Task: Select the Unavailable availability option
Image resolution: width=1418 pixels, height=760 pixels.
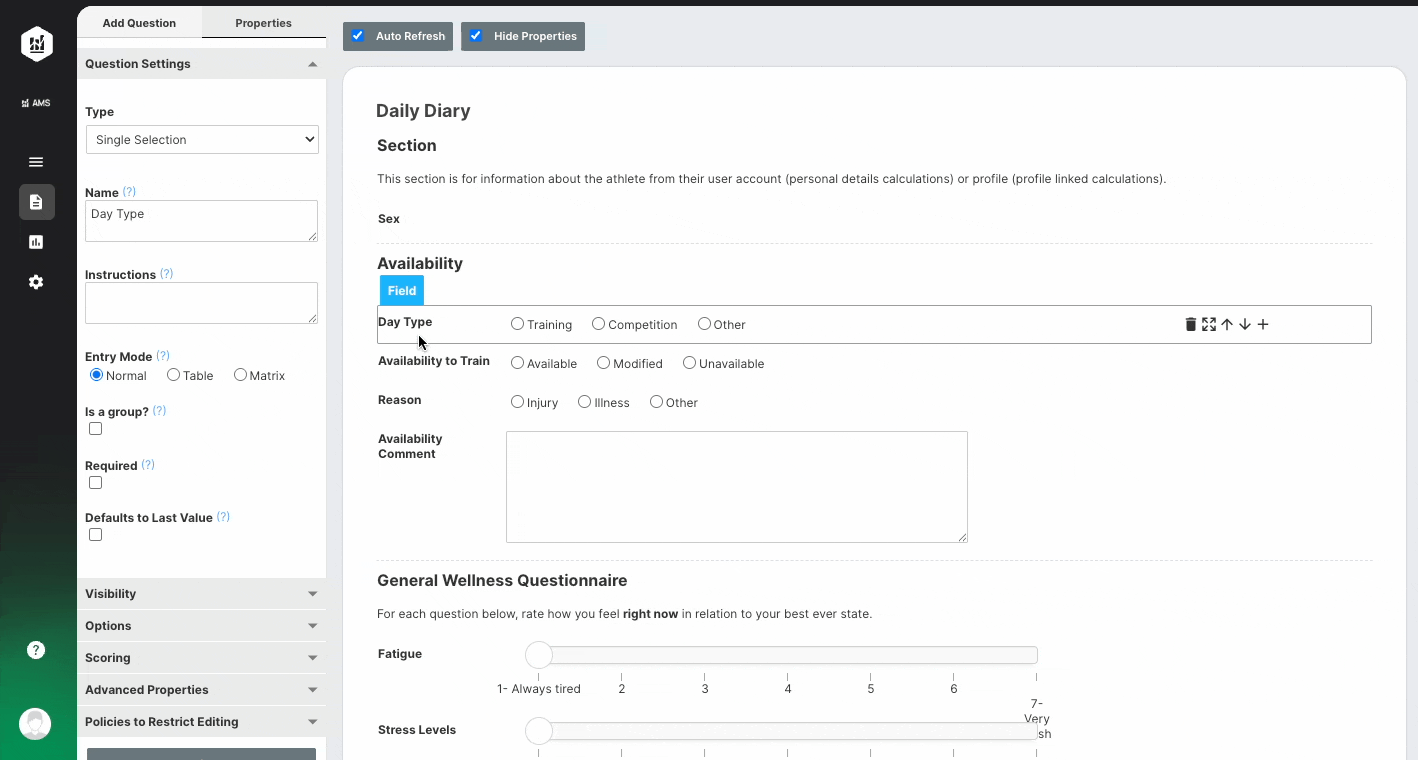Action: 690,363
